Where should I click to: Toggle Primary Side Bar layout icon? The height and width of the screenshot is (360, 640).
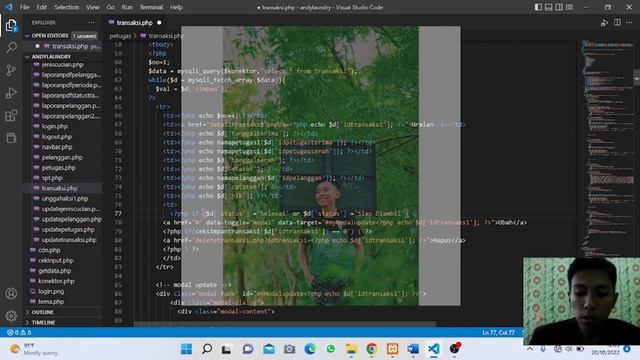click(x=538, y=7)
